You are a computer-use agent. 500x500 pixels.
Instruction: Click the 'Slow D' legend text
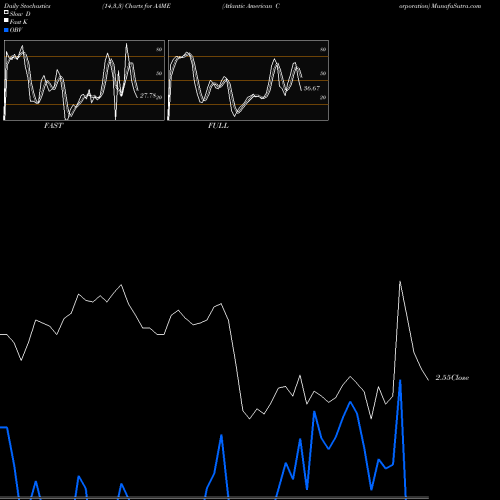tap(20, 14)
